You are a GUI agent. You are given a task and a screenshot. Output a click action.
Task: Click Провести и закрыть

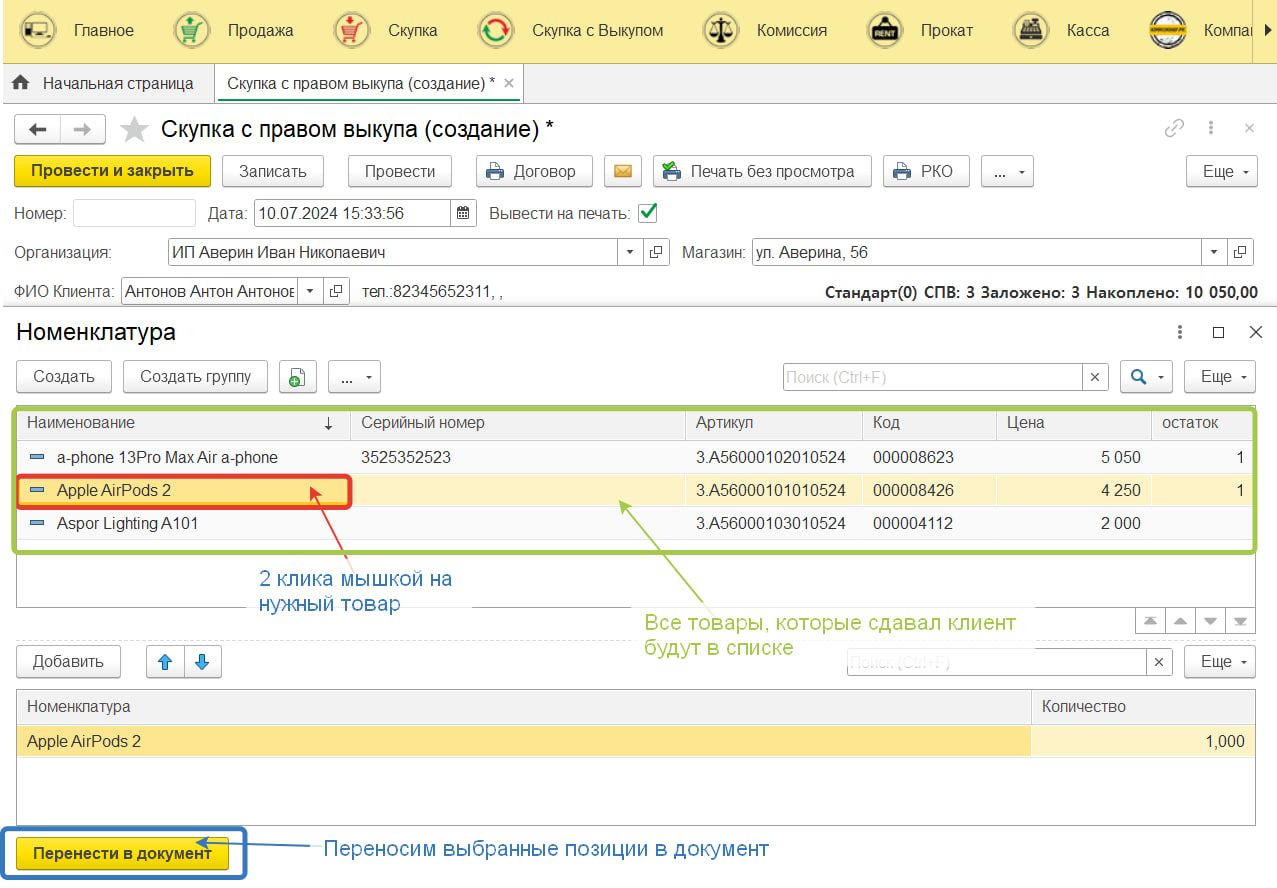tap(112, 171)
